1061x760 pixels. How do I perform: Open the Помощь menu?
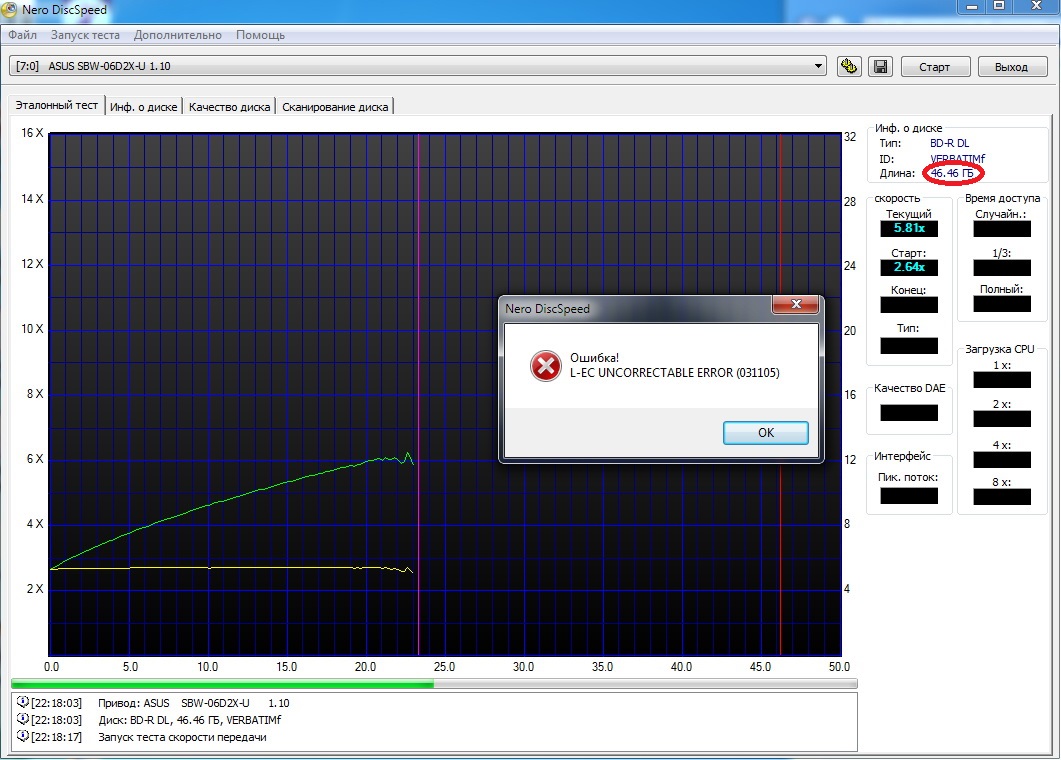[x=260, y=35]
